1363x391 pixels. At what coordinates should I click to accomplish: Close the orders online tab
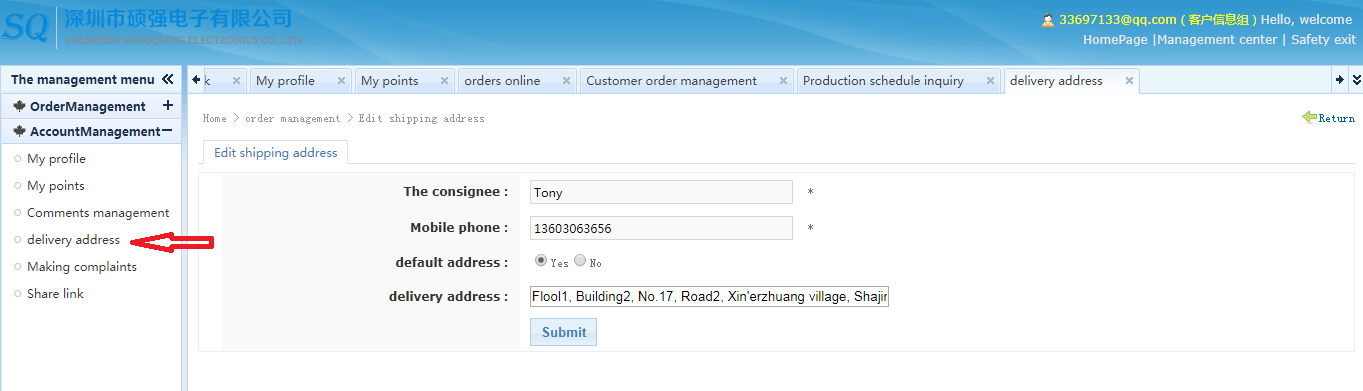[x=567, y=81]
